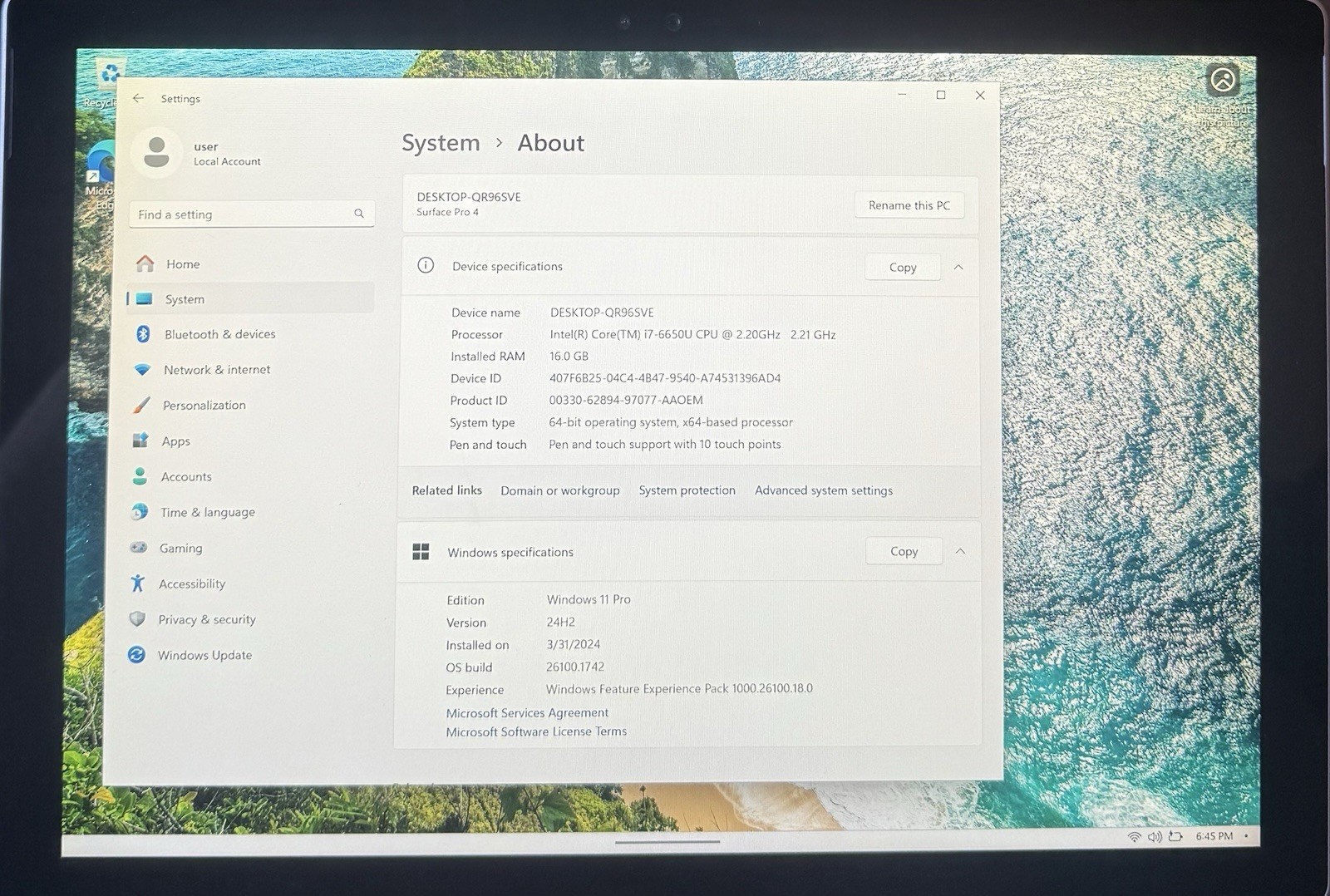Click the Windows logo beside Windows specifications
The height and width of the screenshot is (896, 1330).
tap(421, 552)
